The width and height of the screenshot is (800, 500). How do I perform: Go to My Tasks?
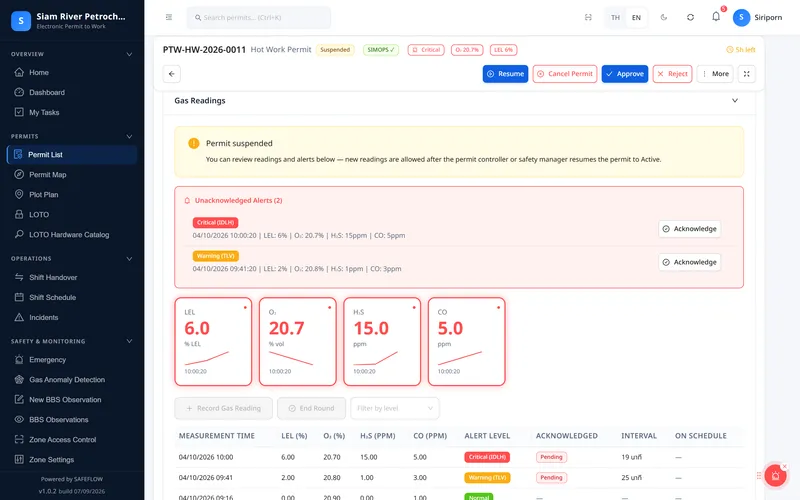click(71, 112)
